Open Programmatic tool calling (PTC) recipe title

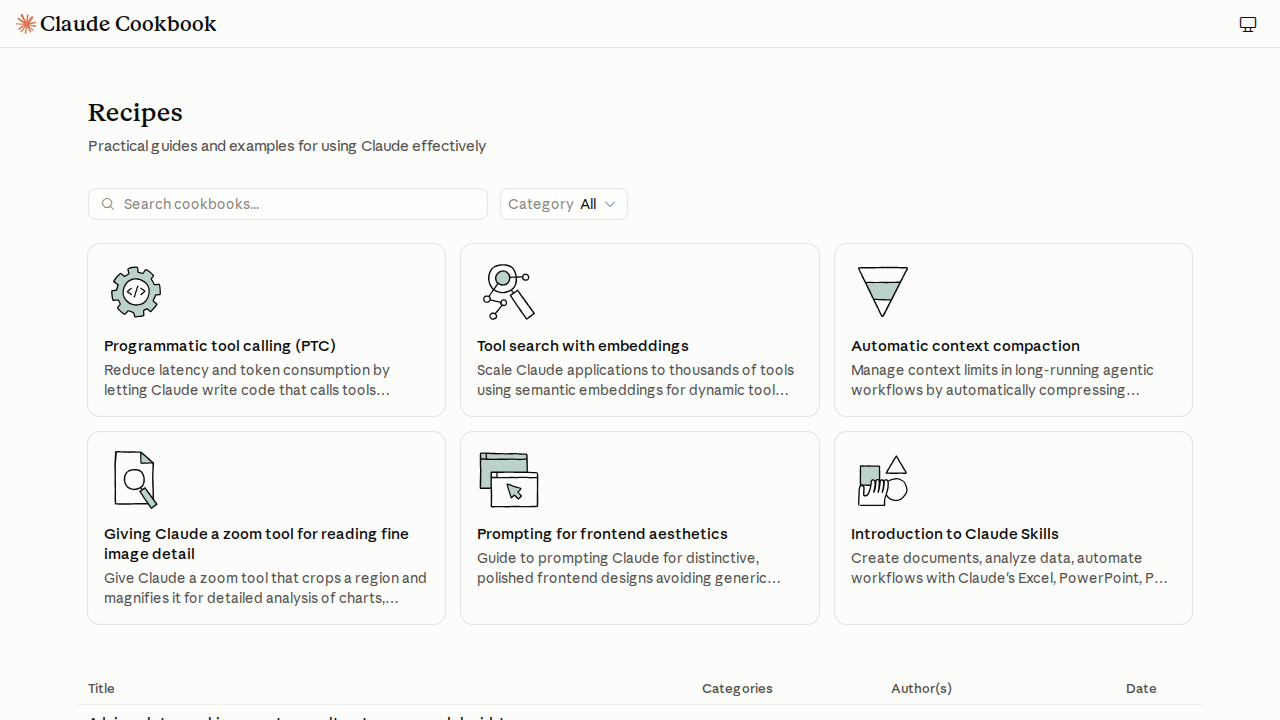[x=220, y=346]
